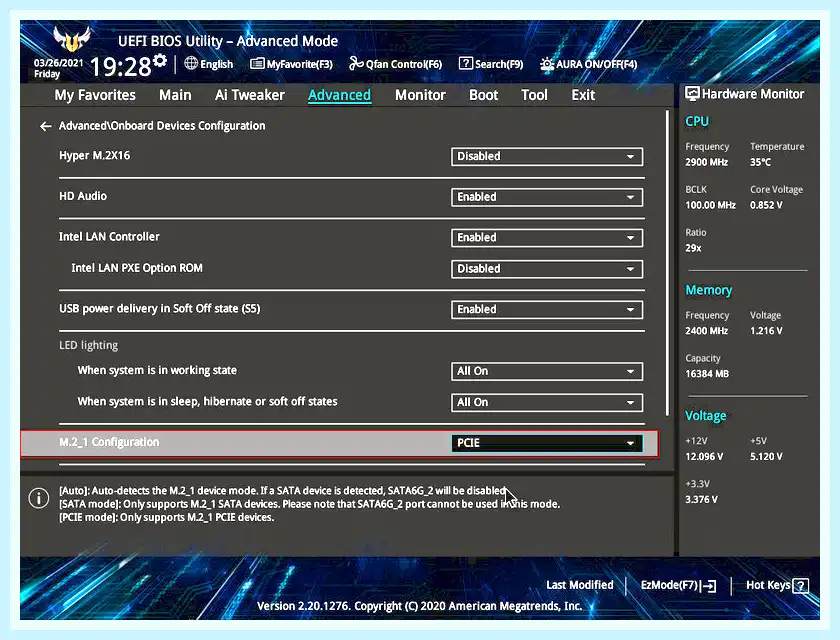Click the Hardware Monitor screen icon
840x640 pixels.
692,94
